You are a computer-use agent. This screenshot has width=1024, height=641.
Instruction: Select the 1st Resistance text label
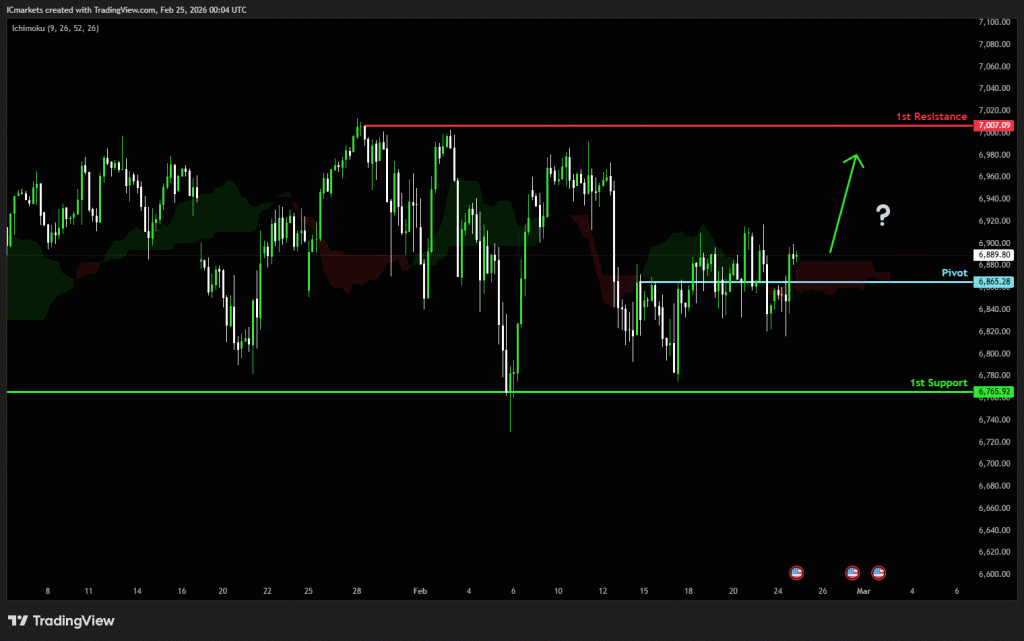tap(931, 117)
